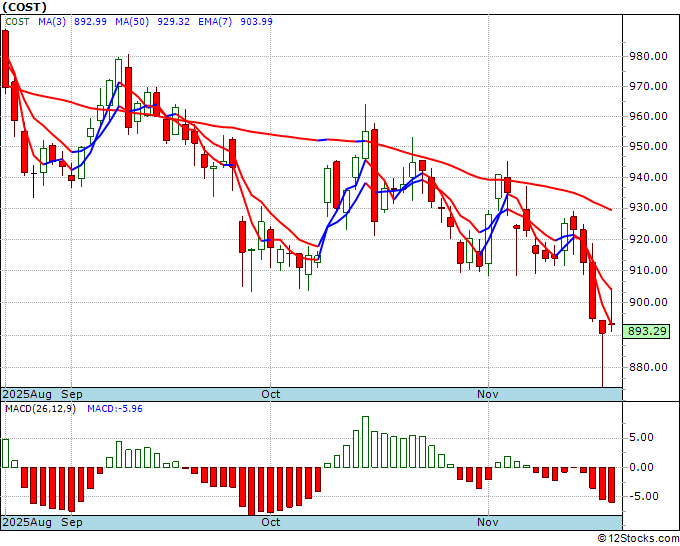Click the MACD 5.00 axis label

coord(641,437)
